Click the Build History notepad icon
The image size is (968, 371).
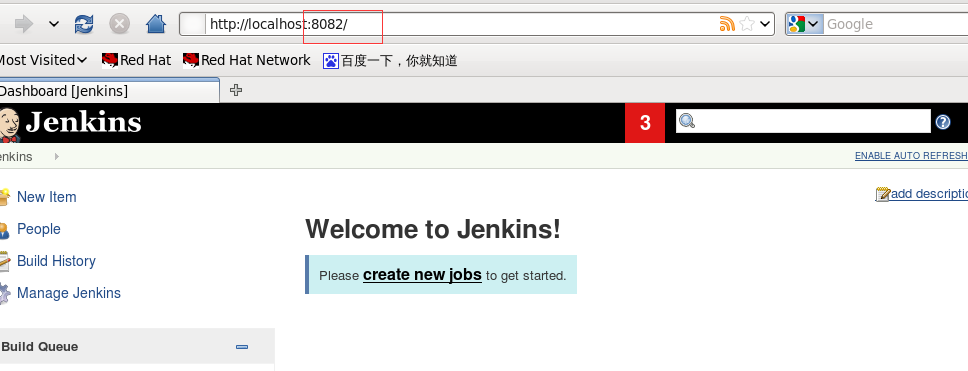[4, 261]
